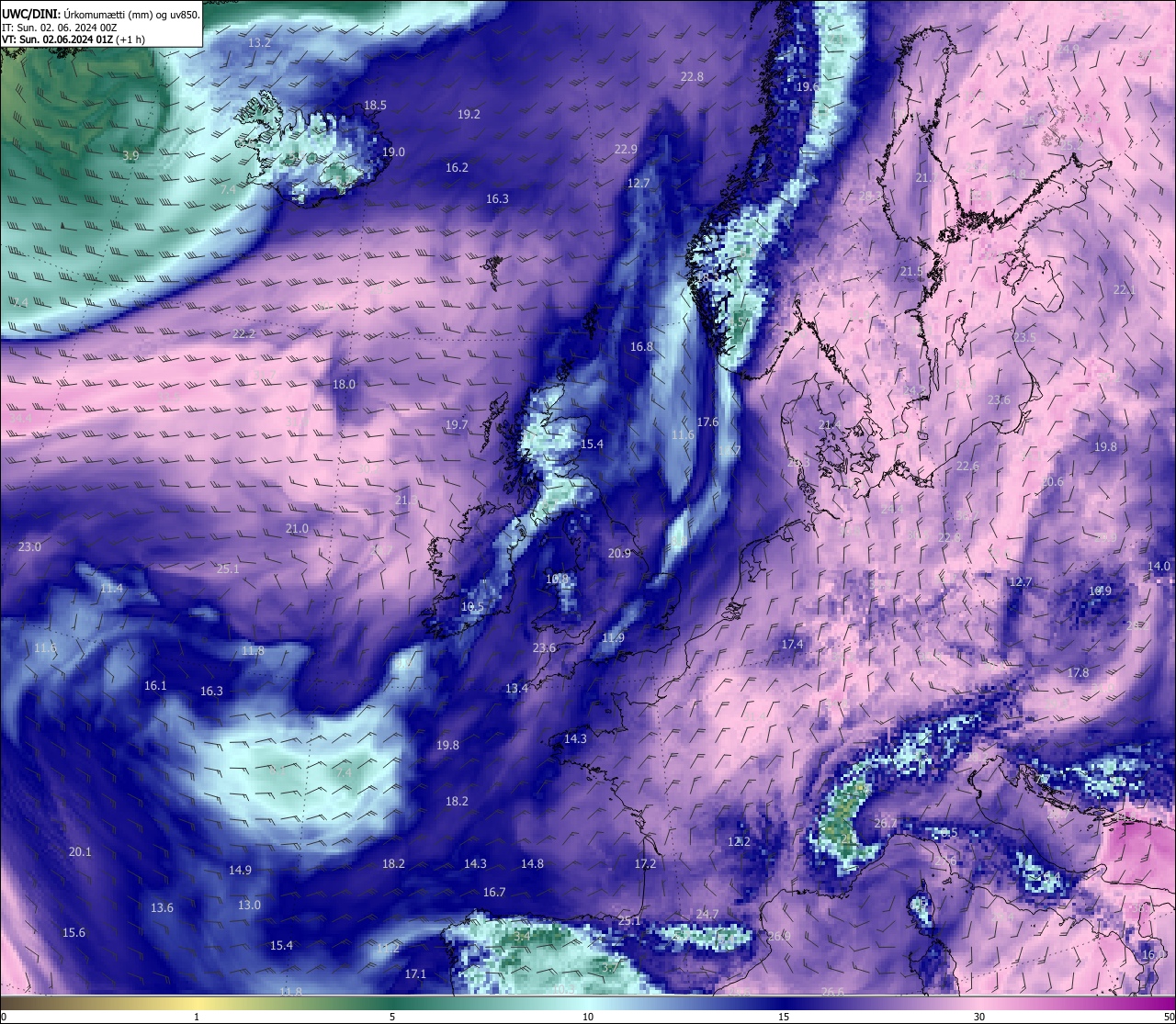This screenshot has height=1024, width=1176.
Task: Click the map value 17.1
Action: [x=415, y=974]
